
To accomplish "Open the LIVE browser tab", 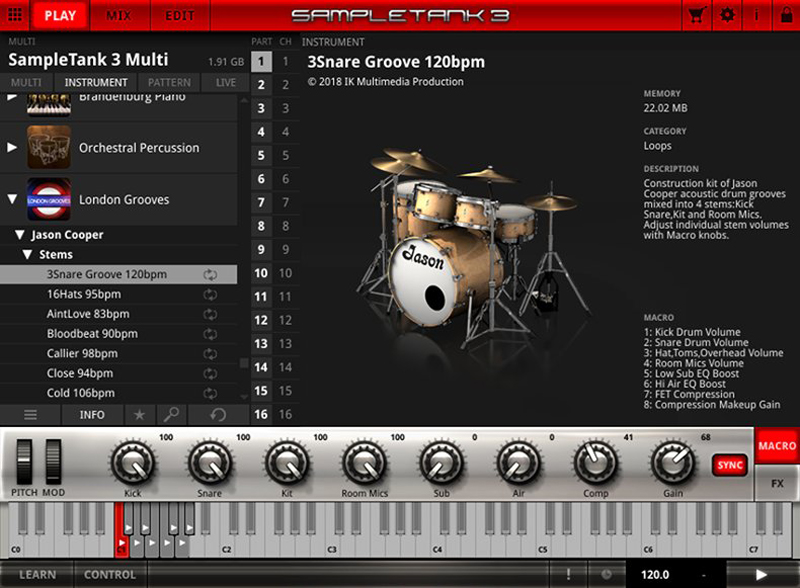I will [x=226, y=82].
